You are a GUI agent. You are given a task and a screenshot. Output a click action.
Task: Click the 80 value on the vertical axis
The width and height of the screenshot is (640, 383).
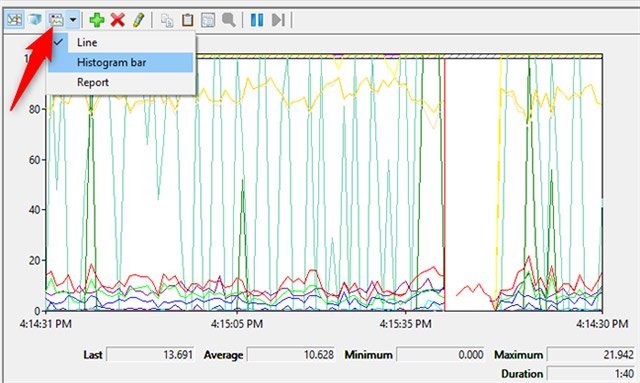[x=34, y=109]
